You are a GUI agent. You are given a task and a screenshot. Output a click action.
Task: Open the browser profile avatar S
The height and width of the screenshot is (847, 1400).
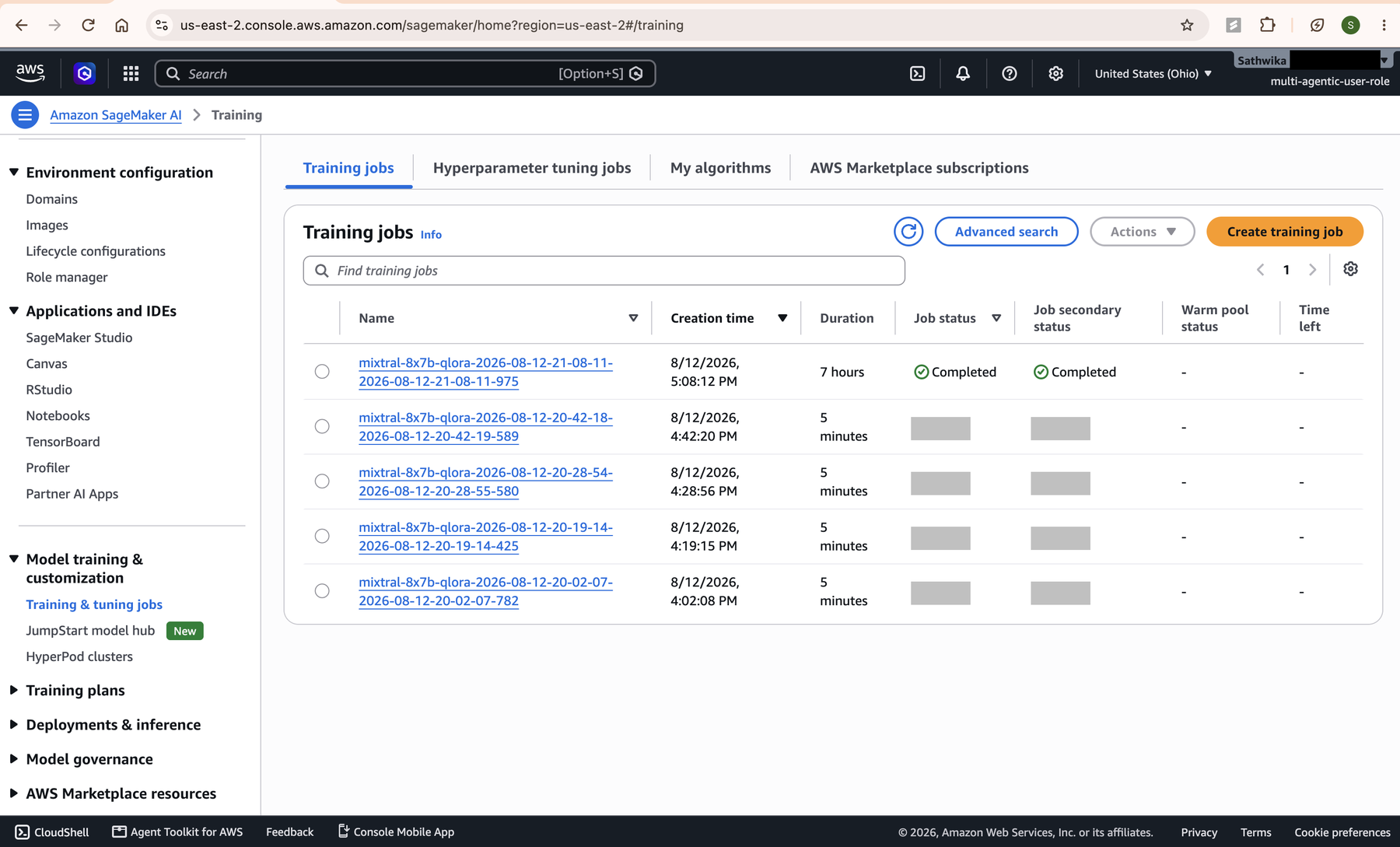(x=1351, y=25)
